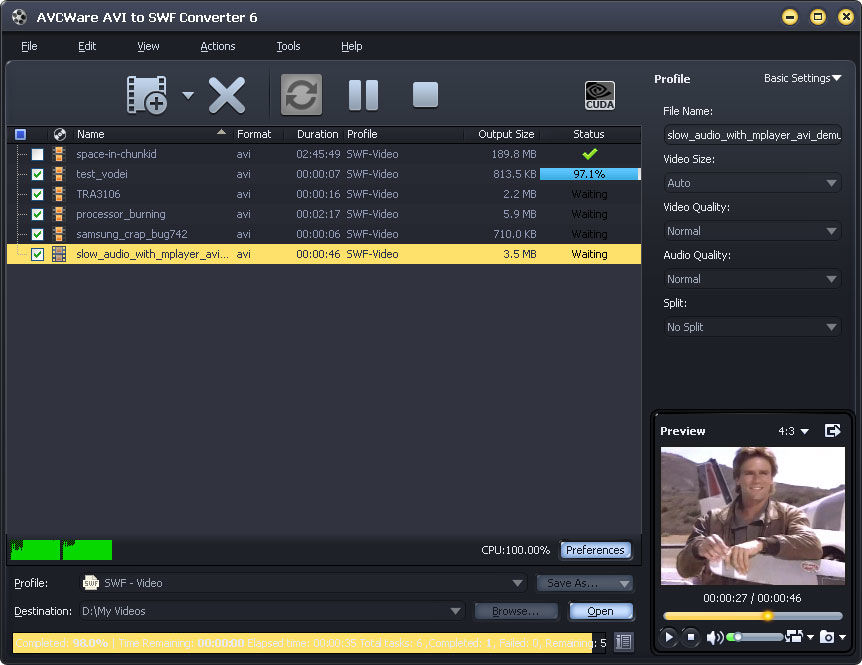The height and width of the screenshot is (665, 862).
Task: Click the film icon of samsung_crap_bug742
Action: point(59,234)
